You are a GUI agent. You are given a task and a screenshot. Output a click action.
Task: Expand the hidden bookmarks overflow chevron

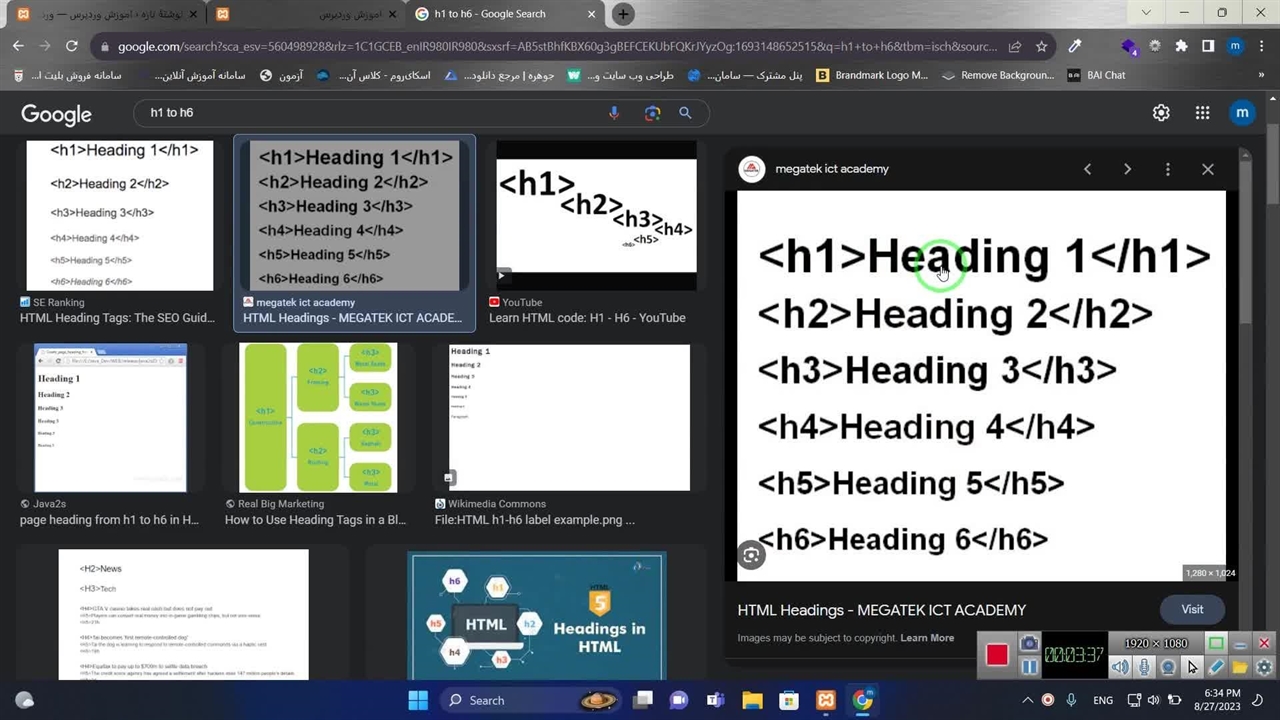click(x=1261, y=75)
